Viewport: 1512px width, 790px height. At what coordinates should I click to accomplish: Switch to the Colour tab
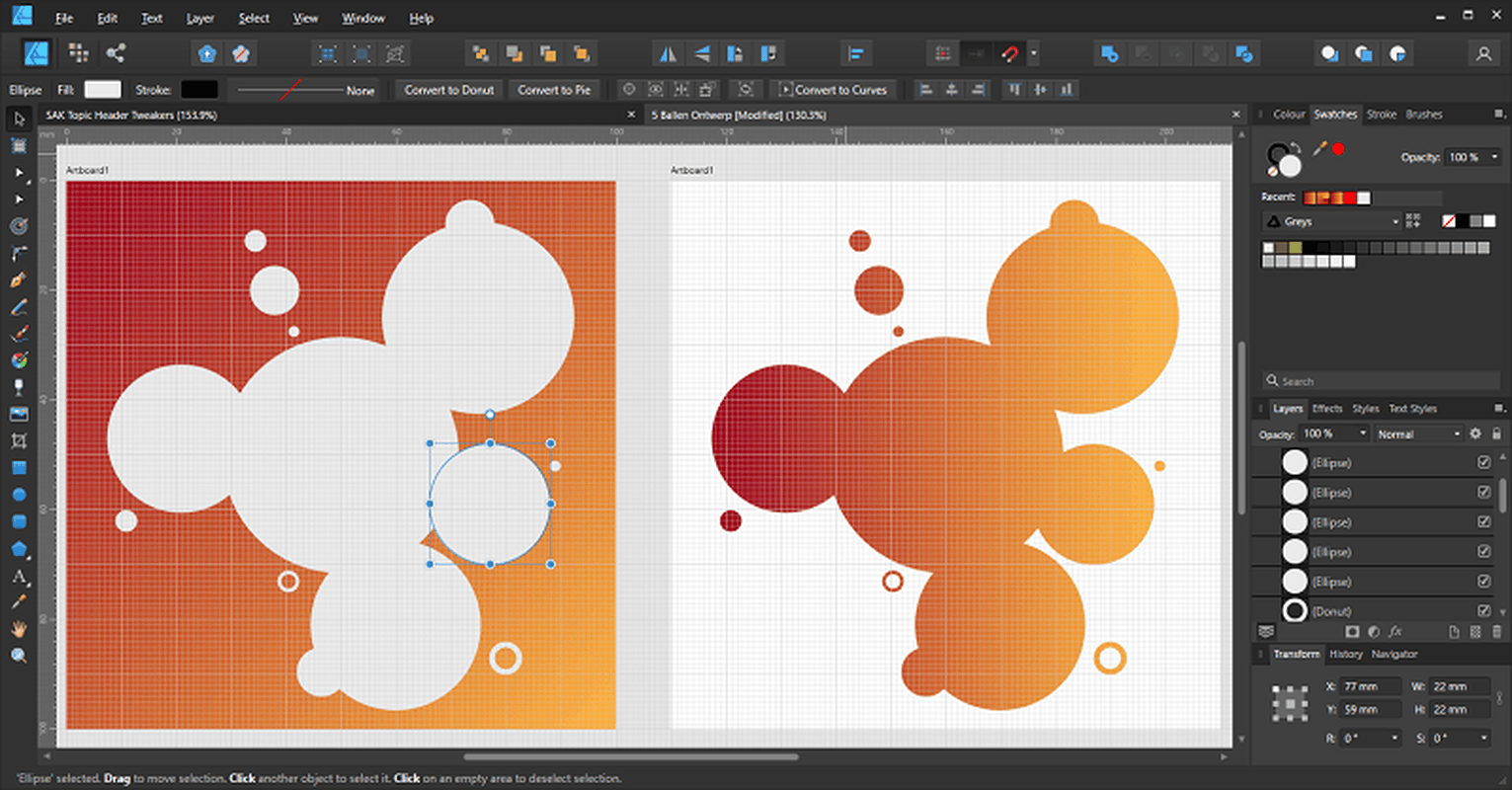click(1289, 115)
